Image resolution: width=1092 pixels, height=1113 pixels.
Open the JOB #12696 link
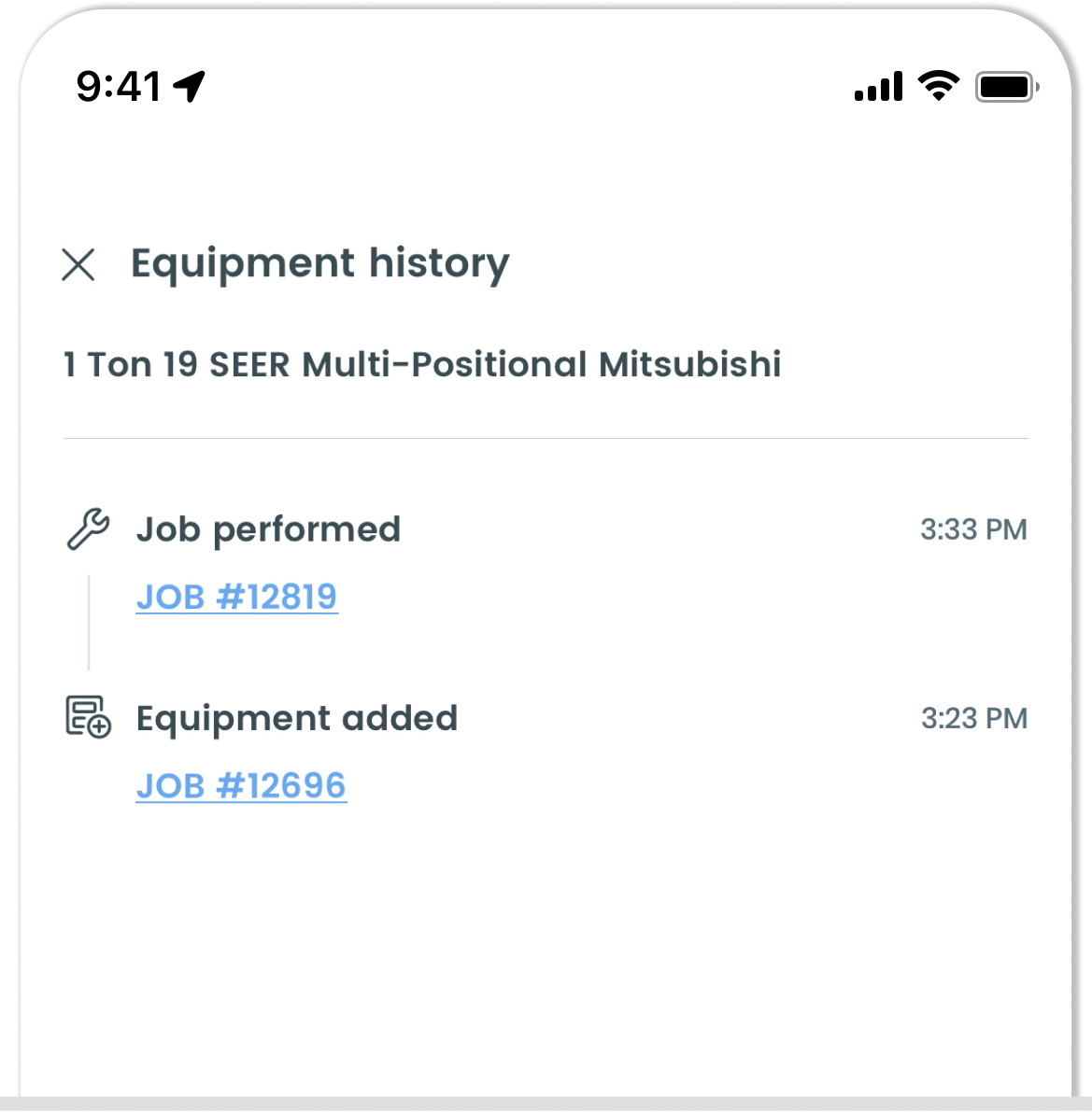[x=241, y=786]
